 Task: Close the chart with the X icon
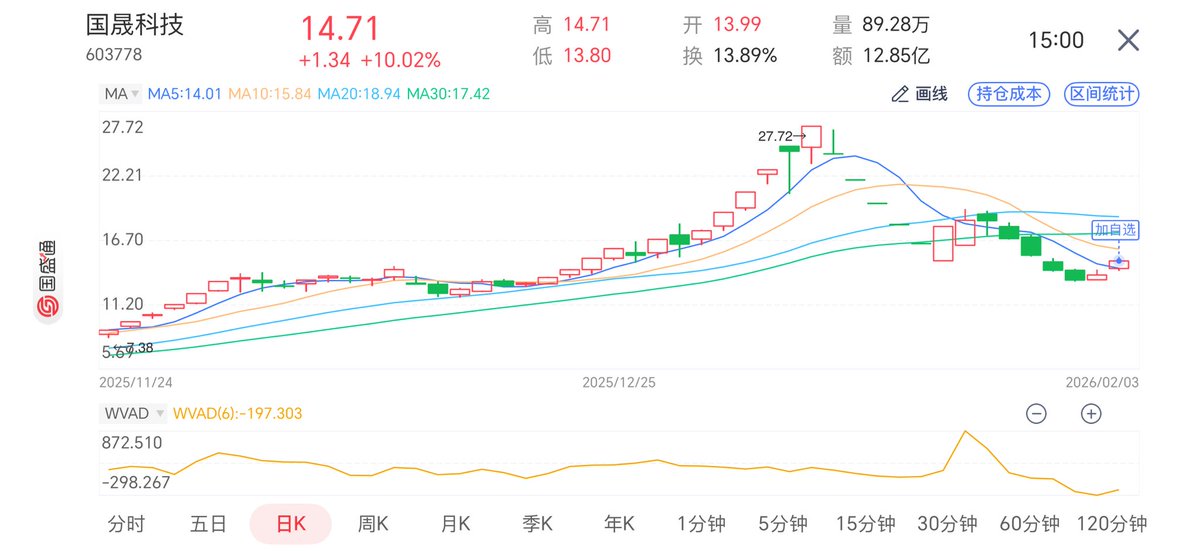pyautogui.click(x=1128, y=40)
